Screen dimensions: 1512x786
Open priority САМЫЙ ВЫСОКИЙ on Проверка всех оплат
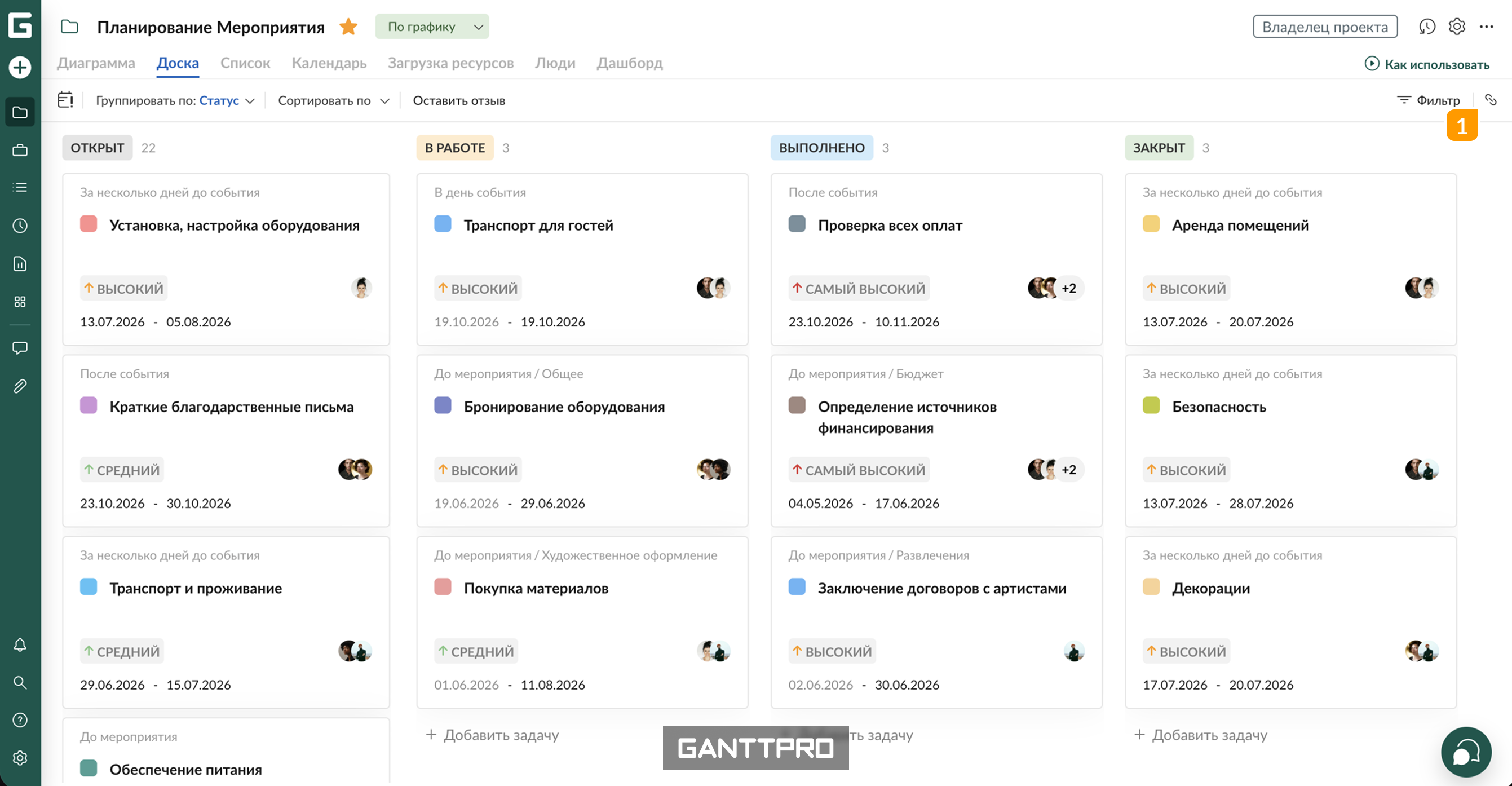pos(859,288)
